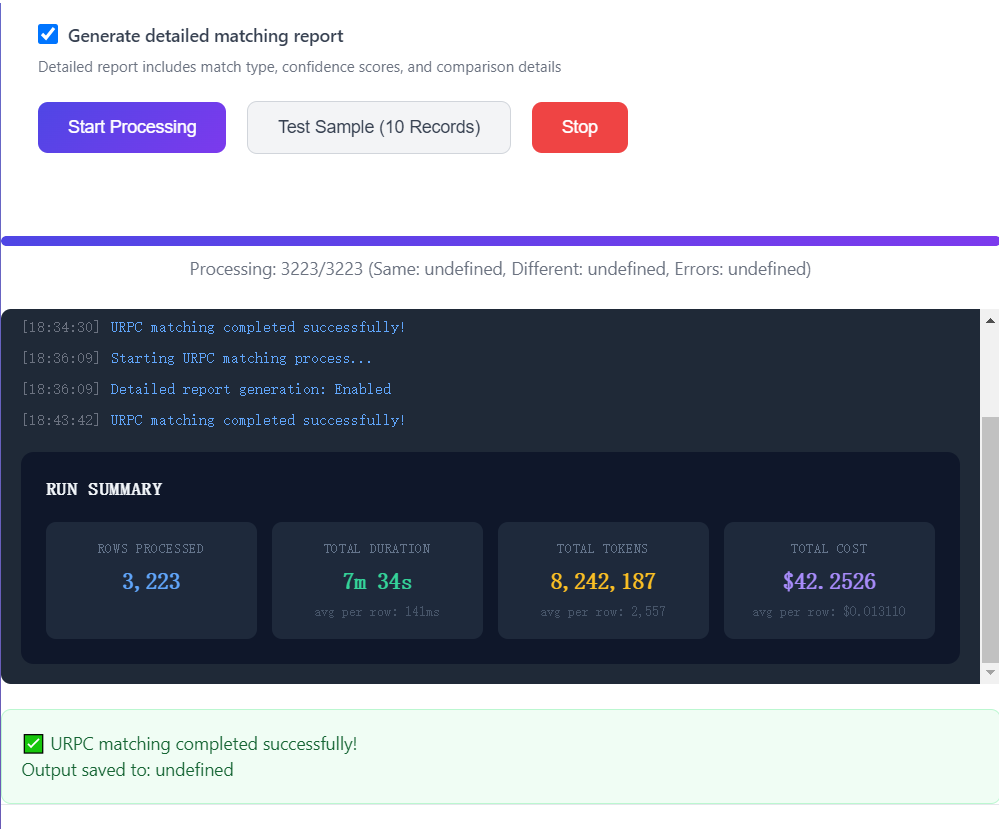Click the scrollbar down arrow on the log panel
Viewport: 1002px width, 829px height.
989,673
